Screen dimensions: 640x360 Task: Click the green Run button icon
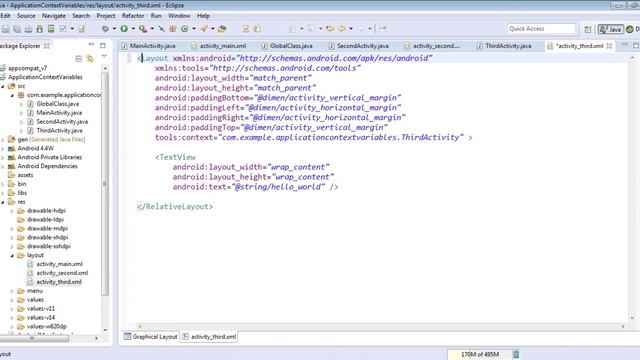pos(124,29)
